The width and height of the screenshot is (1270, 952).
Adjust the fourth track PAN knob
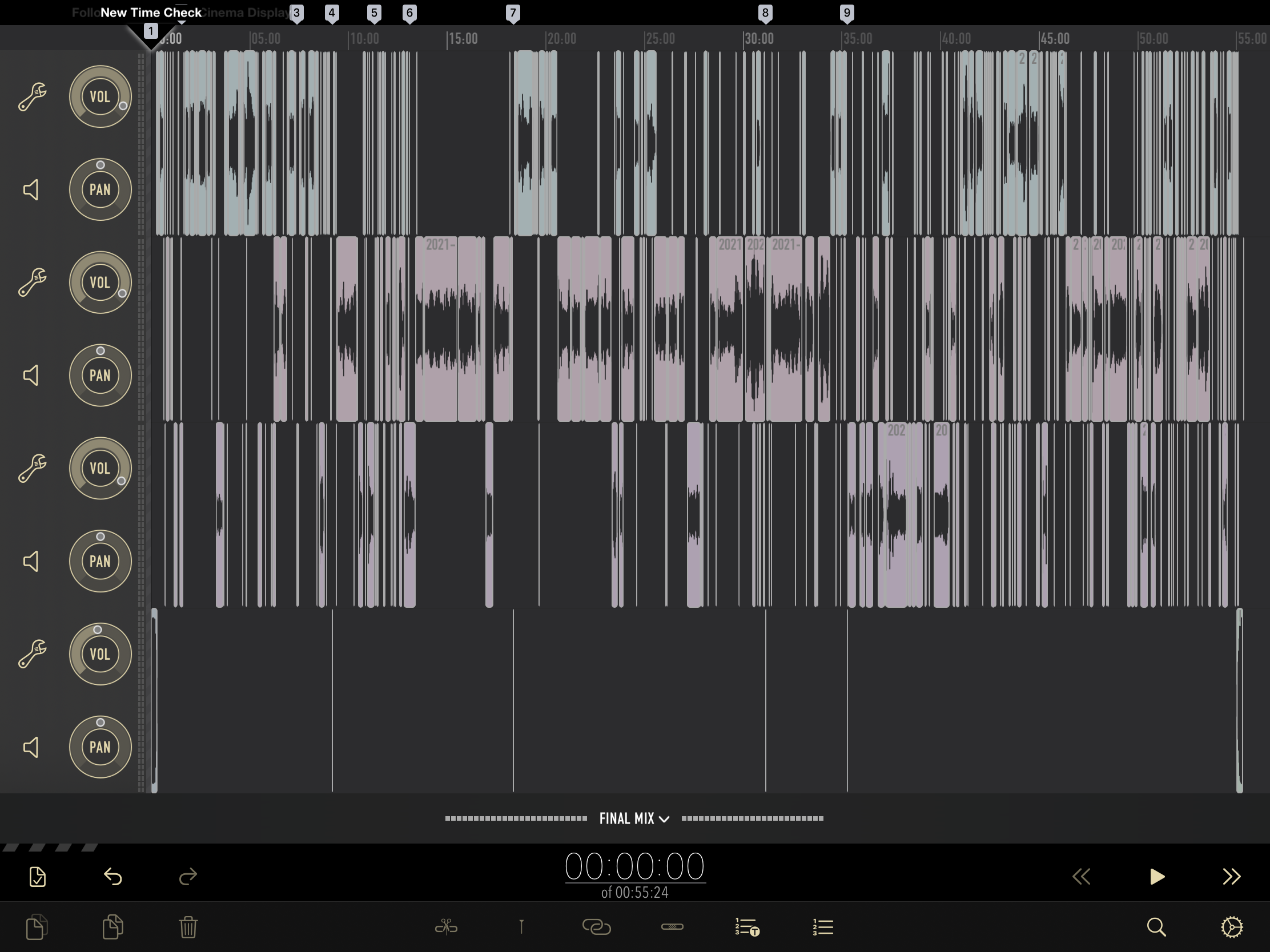(x=101, y=747)
